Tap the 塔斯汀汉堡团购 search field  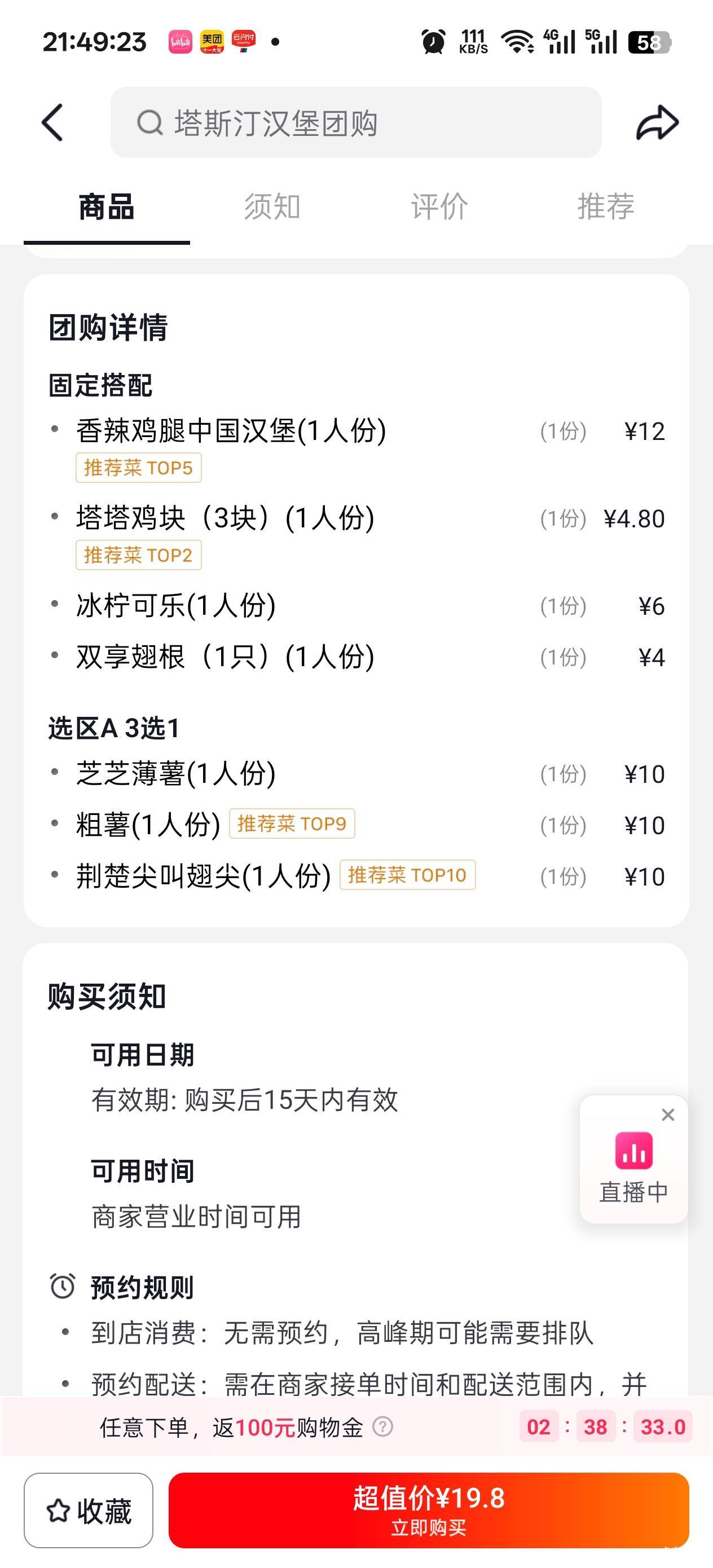(356, 122)
